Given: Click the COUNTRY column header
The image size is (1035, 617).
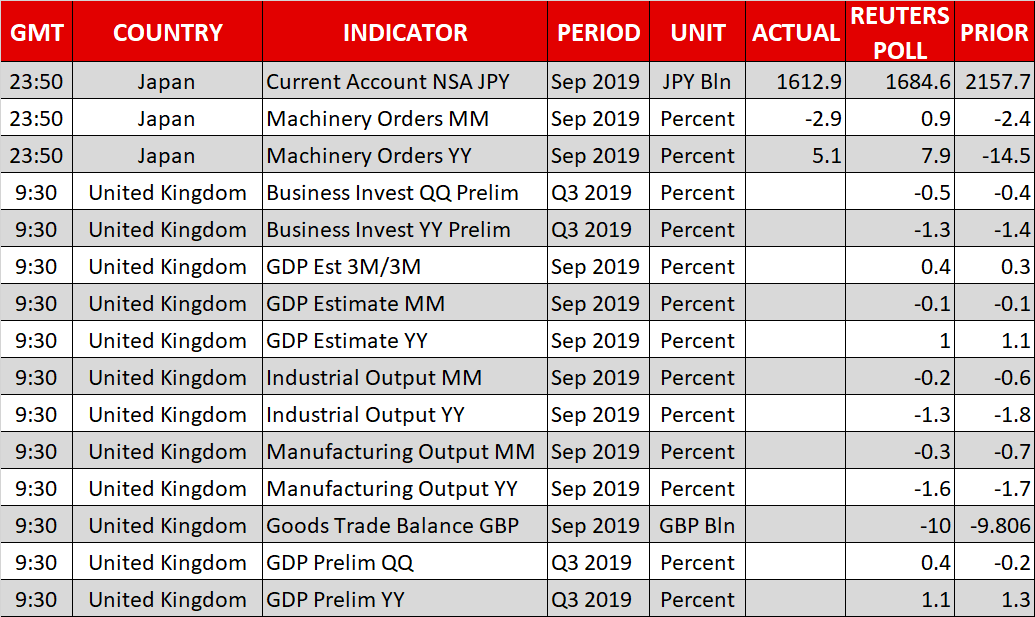Looking at the screenshot, I should [x=168, y=32].
